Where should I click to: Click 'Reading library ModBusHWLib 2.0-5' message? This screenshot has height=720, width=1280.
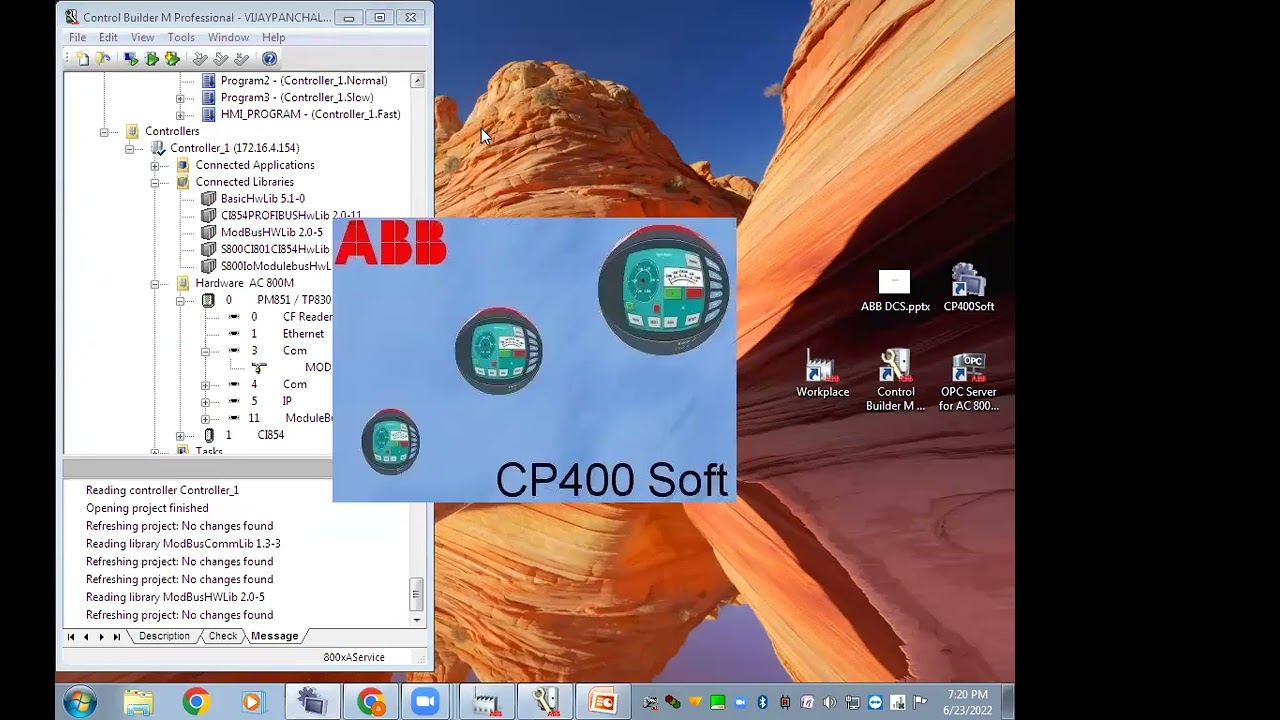[175, 597]
